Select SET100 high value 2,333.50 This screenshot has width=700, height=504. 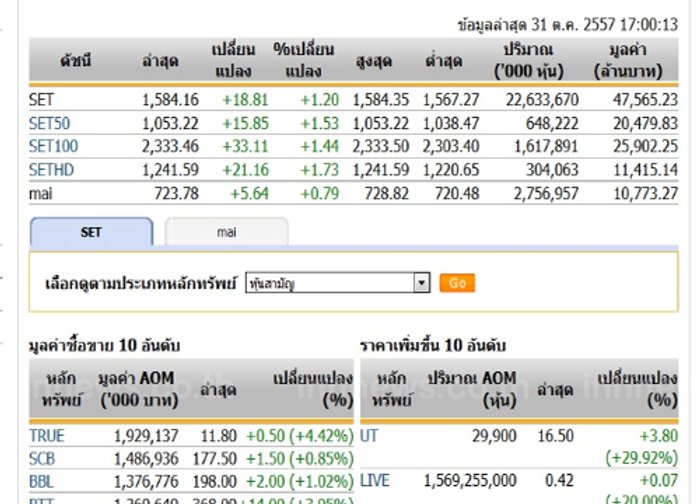click(x=380, y=146)
